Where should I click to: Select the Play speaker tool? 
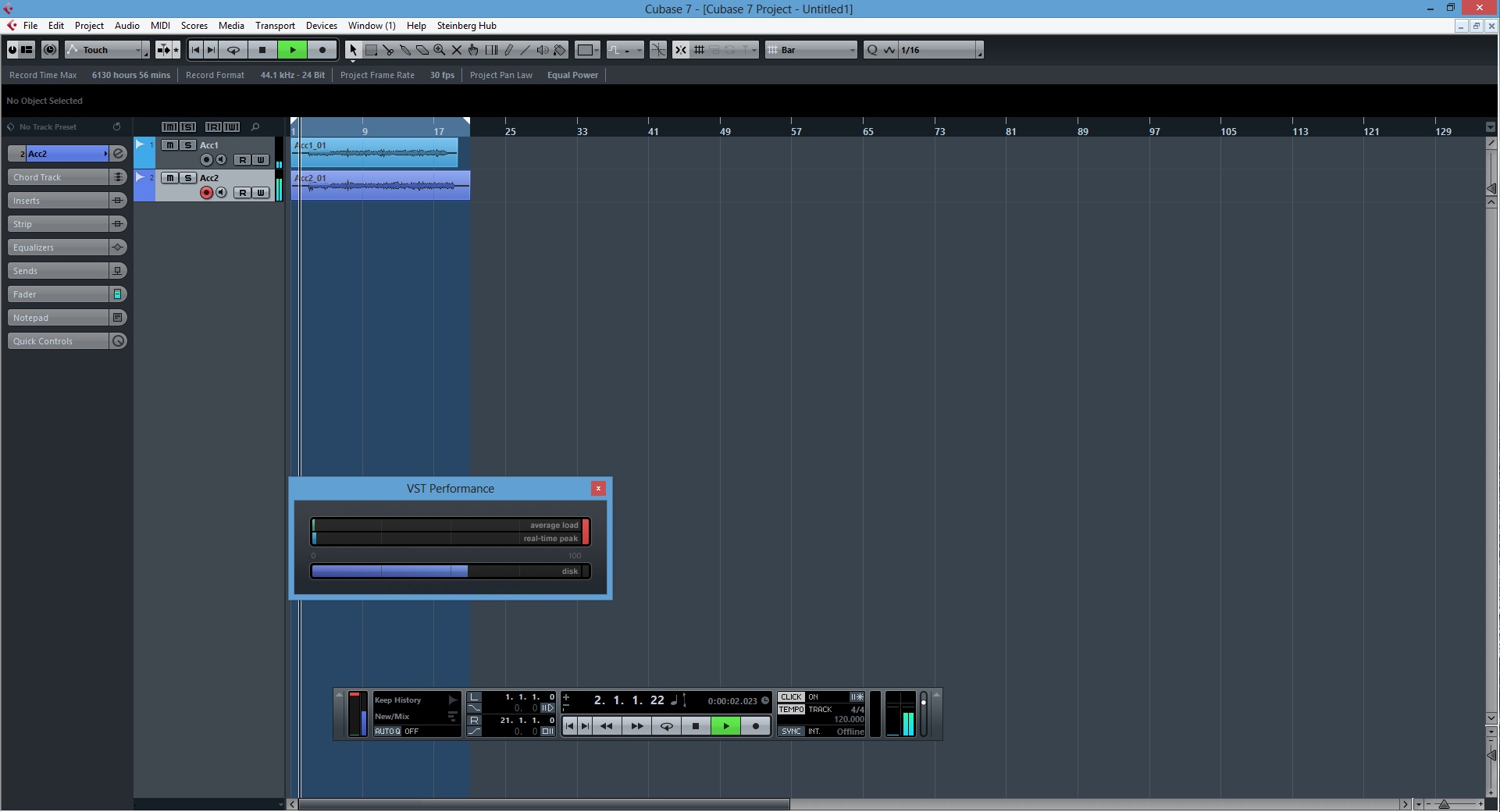point(543,50)
